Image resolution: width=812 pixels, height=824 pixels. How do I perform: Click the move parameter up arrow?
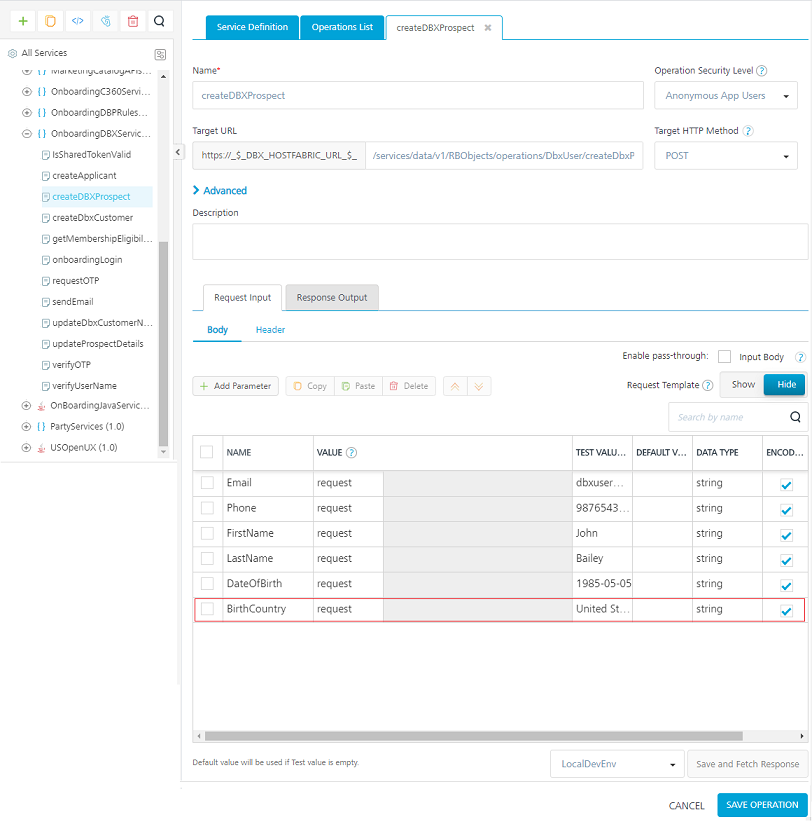click(455, 386)
